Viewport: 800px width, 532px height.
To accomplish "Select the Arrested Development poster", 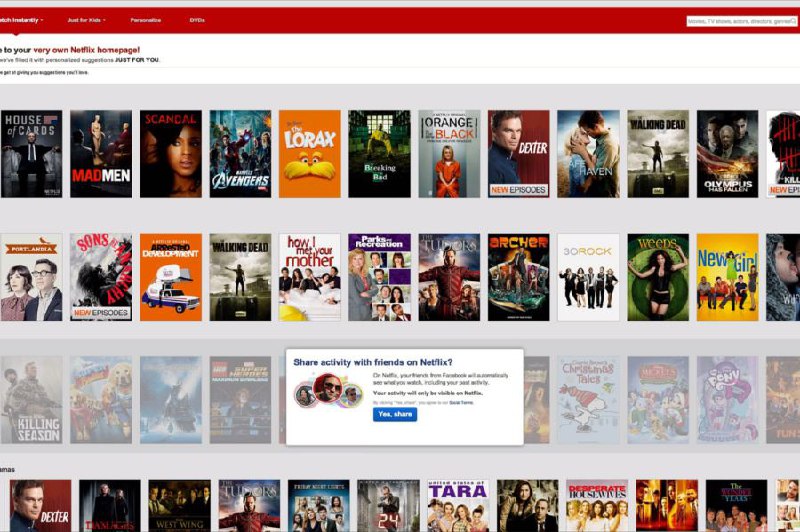I will coord(171,277).
